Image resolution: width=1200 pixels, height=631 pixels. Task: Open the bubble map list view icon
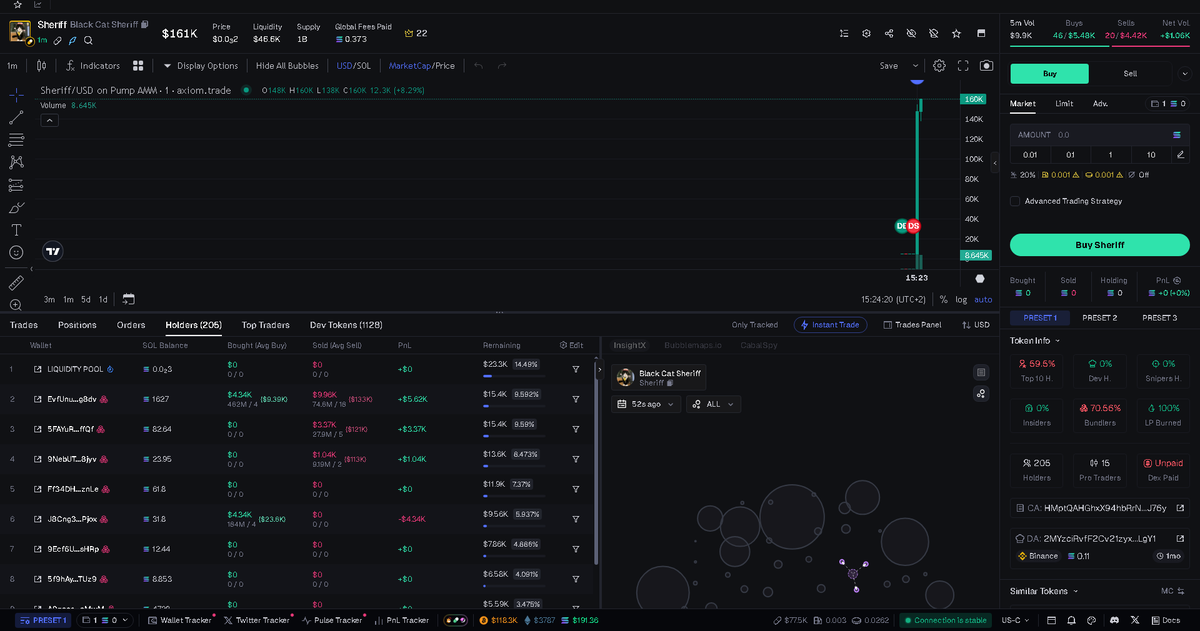(981, 372)
